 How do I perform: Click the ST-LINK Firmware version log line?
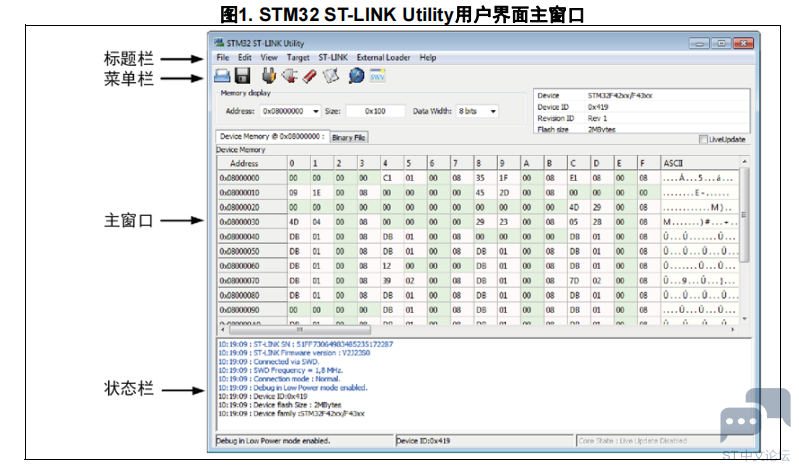click(x=294, y=353)
